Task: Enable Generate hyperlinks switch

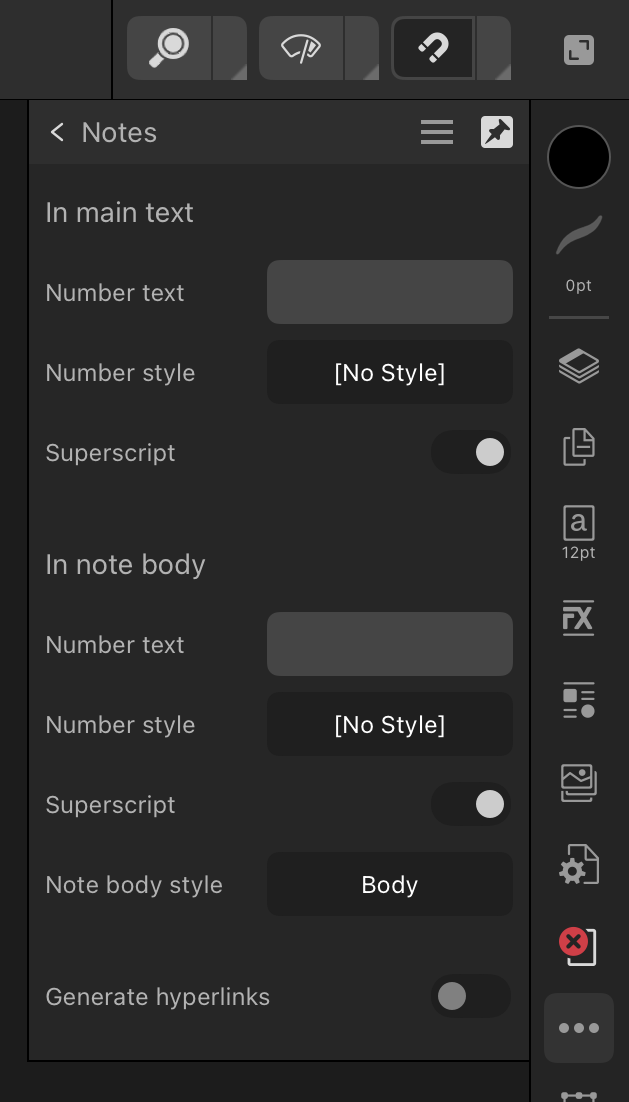Action: coord(471,996)
